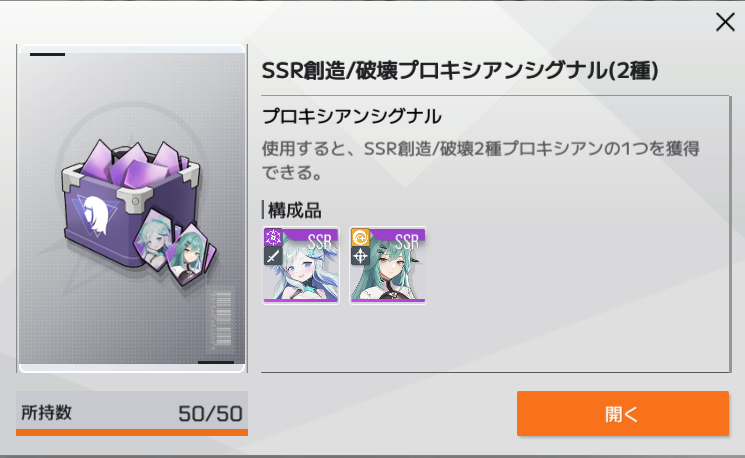This screenshot has height=458, width=745.
Task: Click the orange element icon on second character
Action: pyautogui.click(x=360, y=238)
